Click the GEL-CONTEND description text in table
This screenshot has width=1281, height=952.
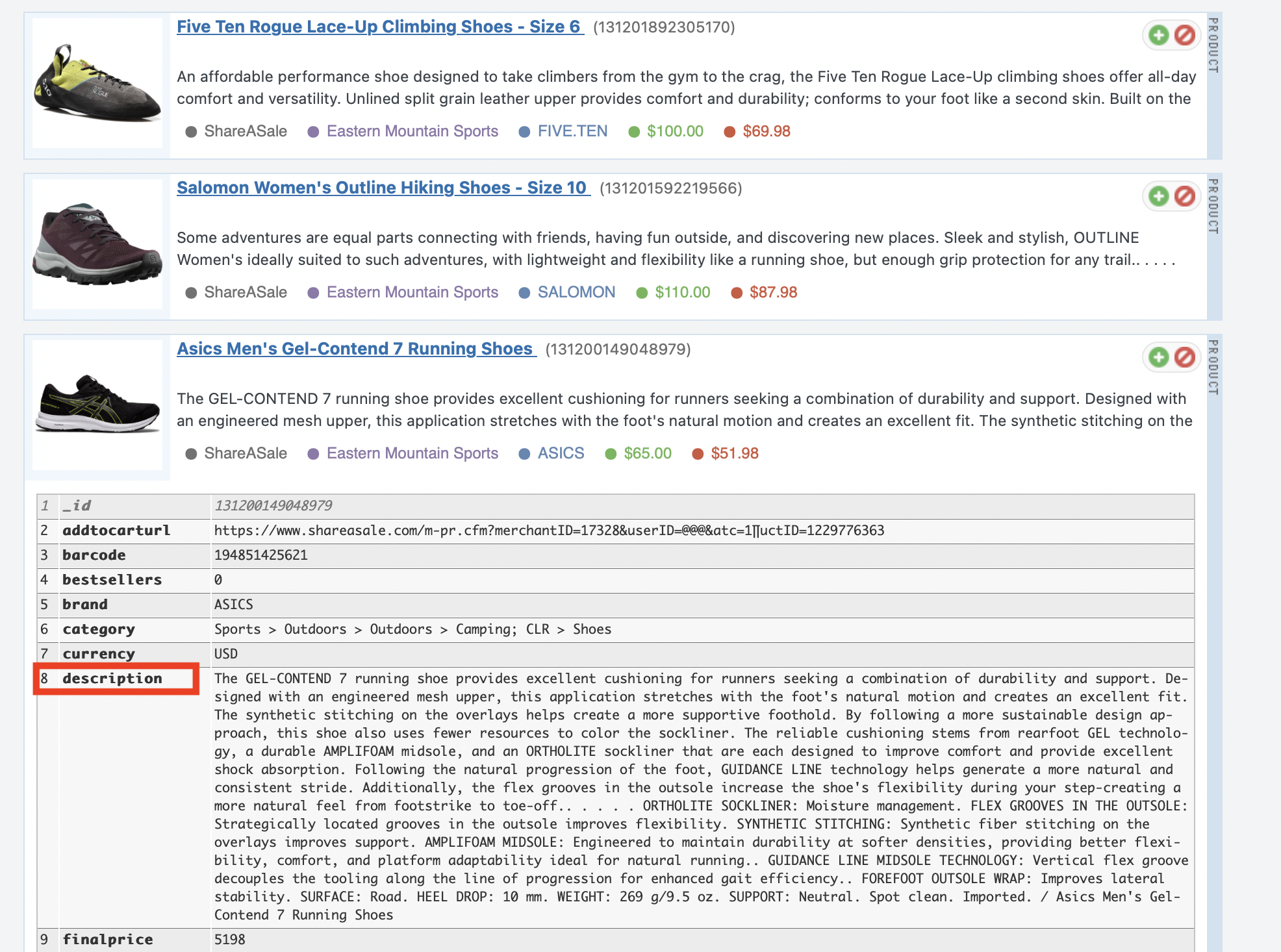click(702, 797)
